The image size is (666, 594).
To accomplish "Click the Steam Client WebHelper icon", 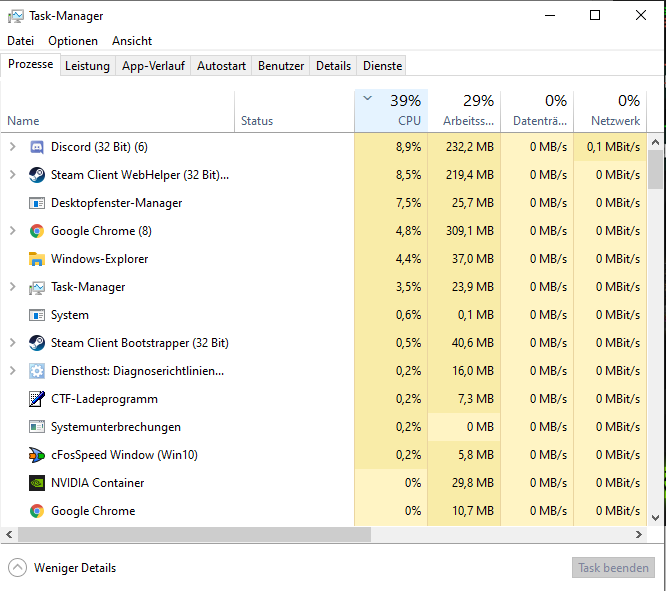I will click(37, 175).
